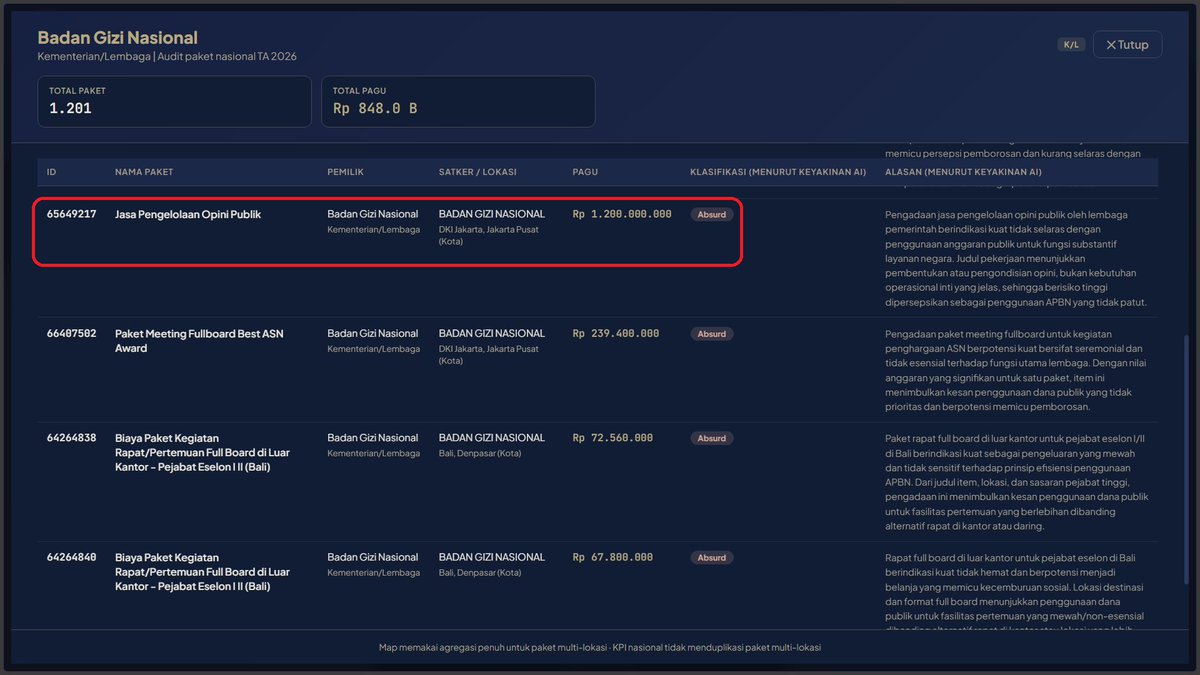Click the Pemilik column header

point(345,172)
